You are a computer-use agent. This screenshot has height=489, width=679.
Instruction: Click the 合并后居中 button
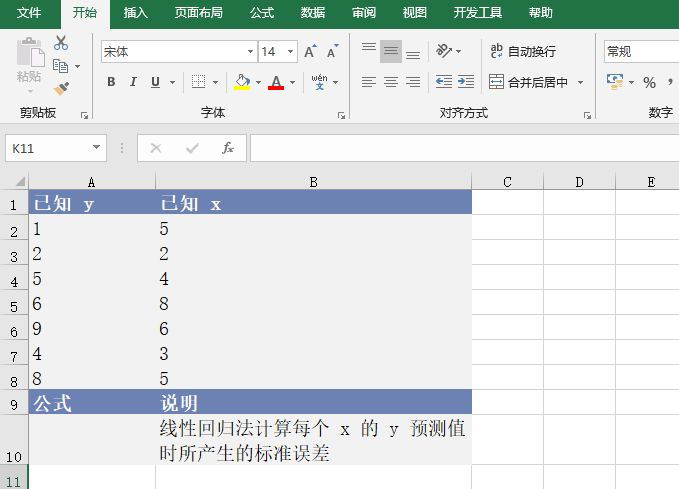[x=529, y=82]
